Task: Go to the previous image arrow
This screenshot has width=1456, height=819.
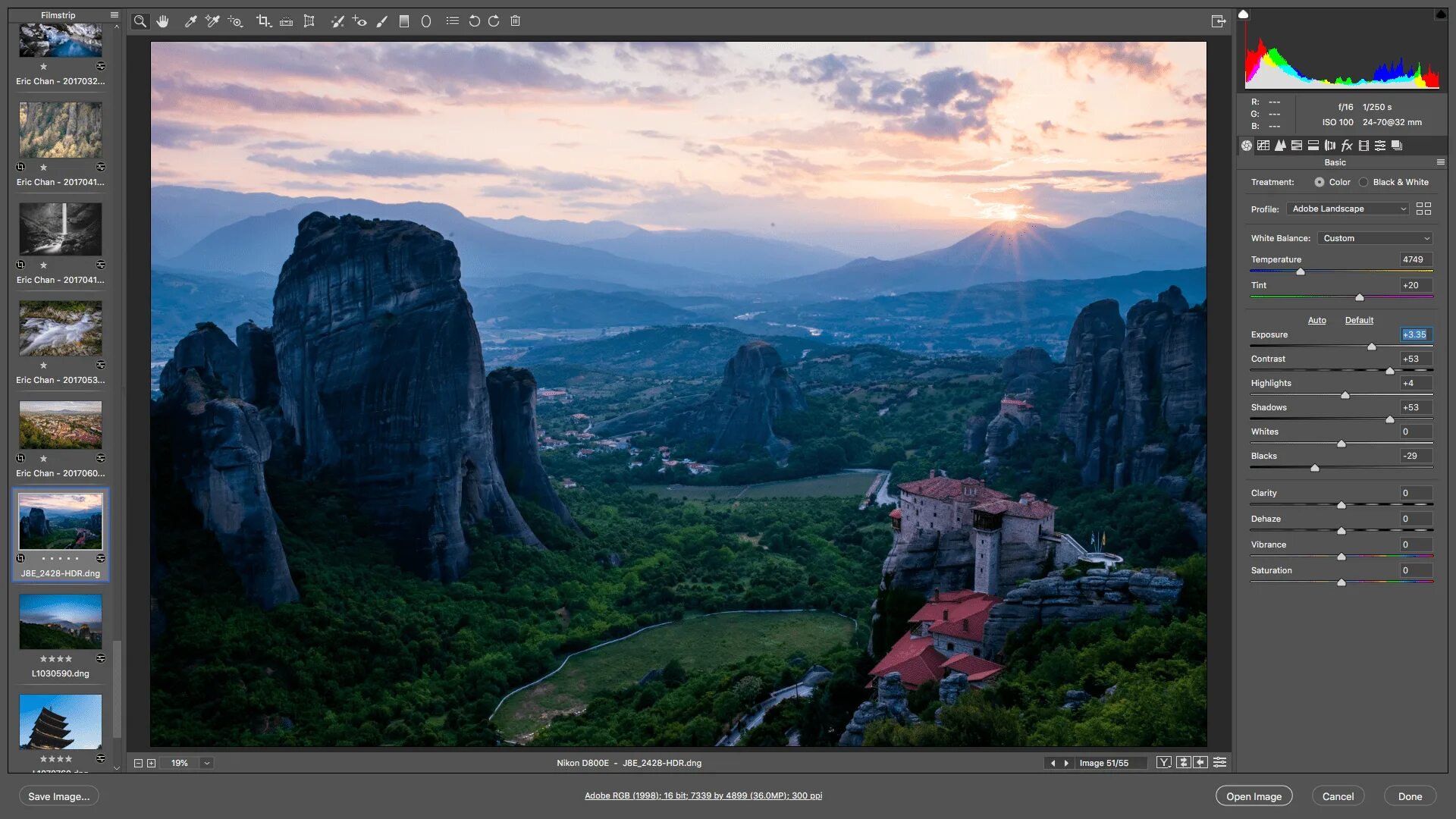Action: 1053,763
